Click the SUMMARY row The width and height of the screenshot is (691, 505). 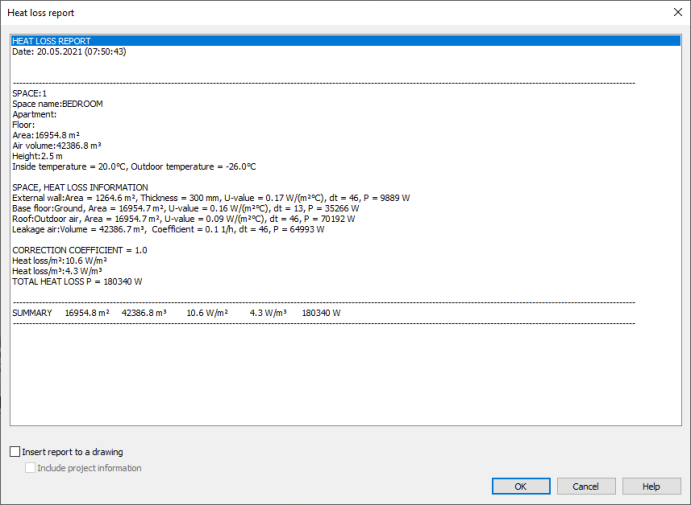(x=176, y=313)
